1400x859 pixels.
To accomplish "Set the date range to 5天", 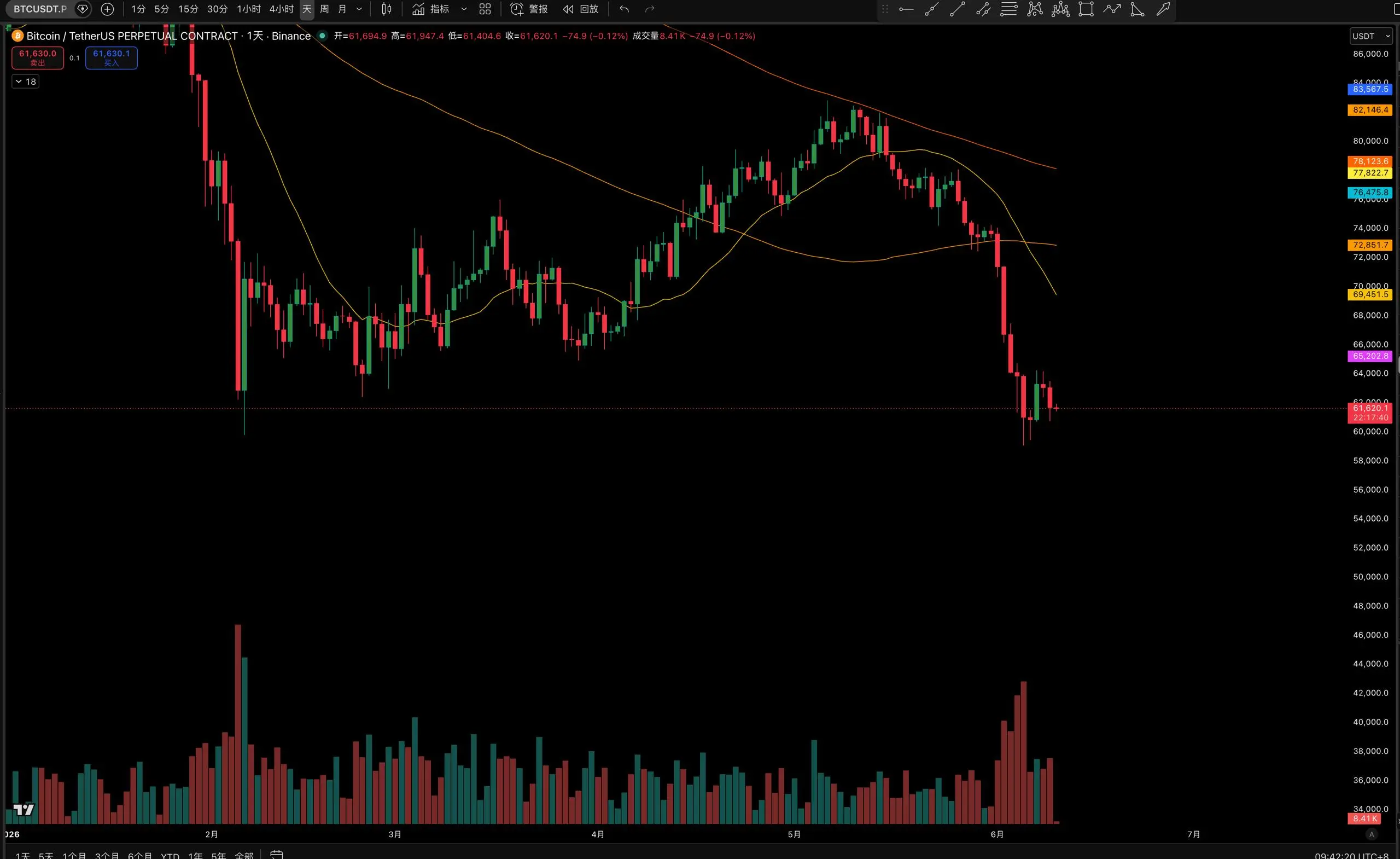I will [46, 855].
